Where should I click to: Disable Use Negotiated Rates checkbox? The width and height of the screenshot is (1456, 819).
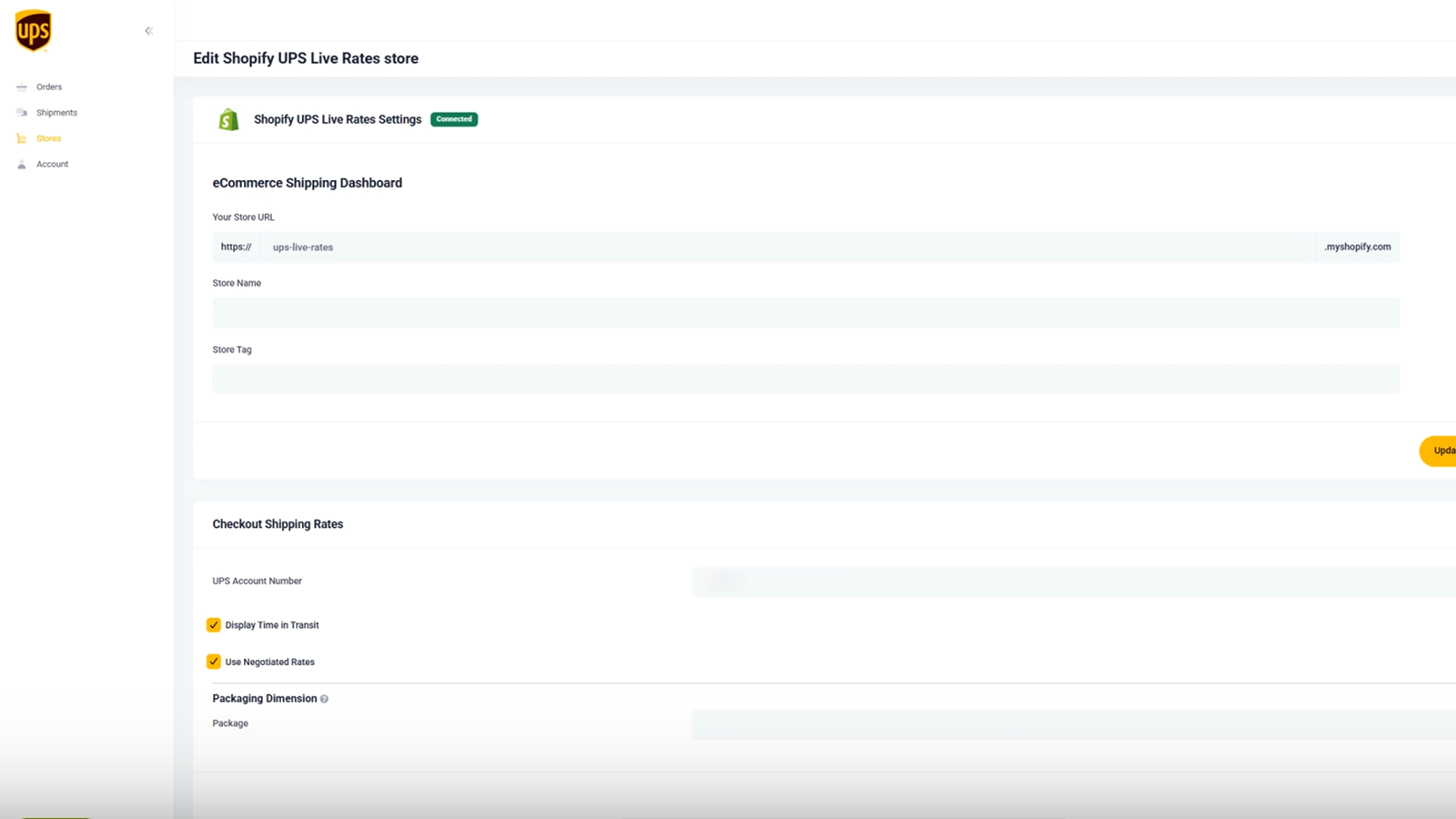tap(214, 662)
